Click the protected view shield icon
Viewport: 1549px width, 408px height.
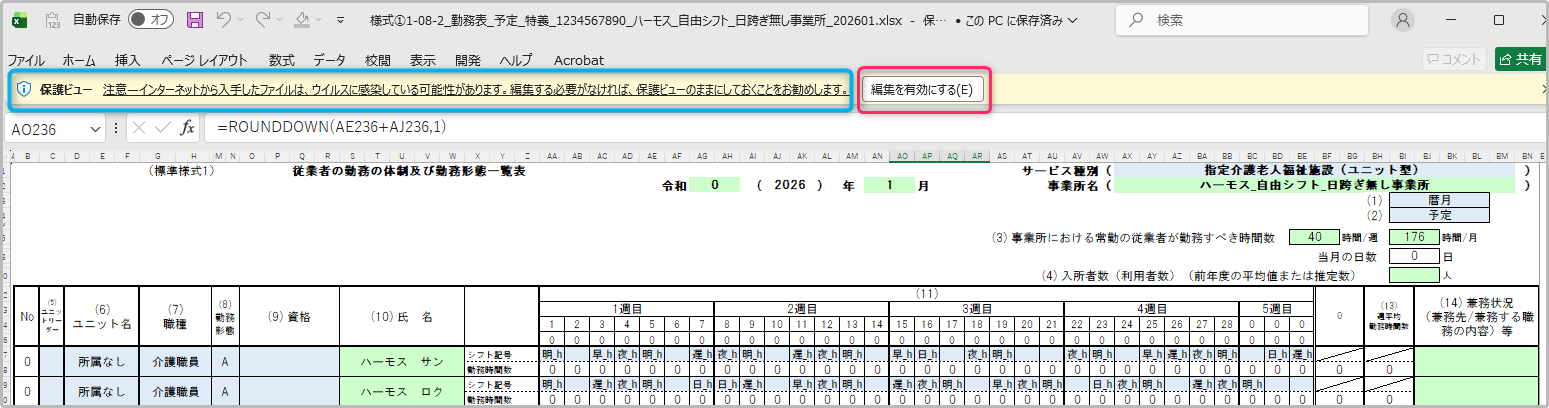(24, 89)
